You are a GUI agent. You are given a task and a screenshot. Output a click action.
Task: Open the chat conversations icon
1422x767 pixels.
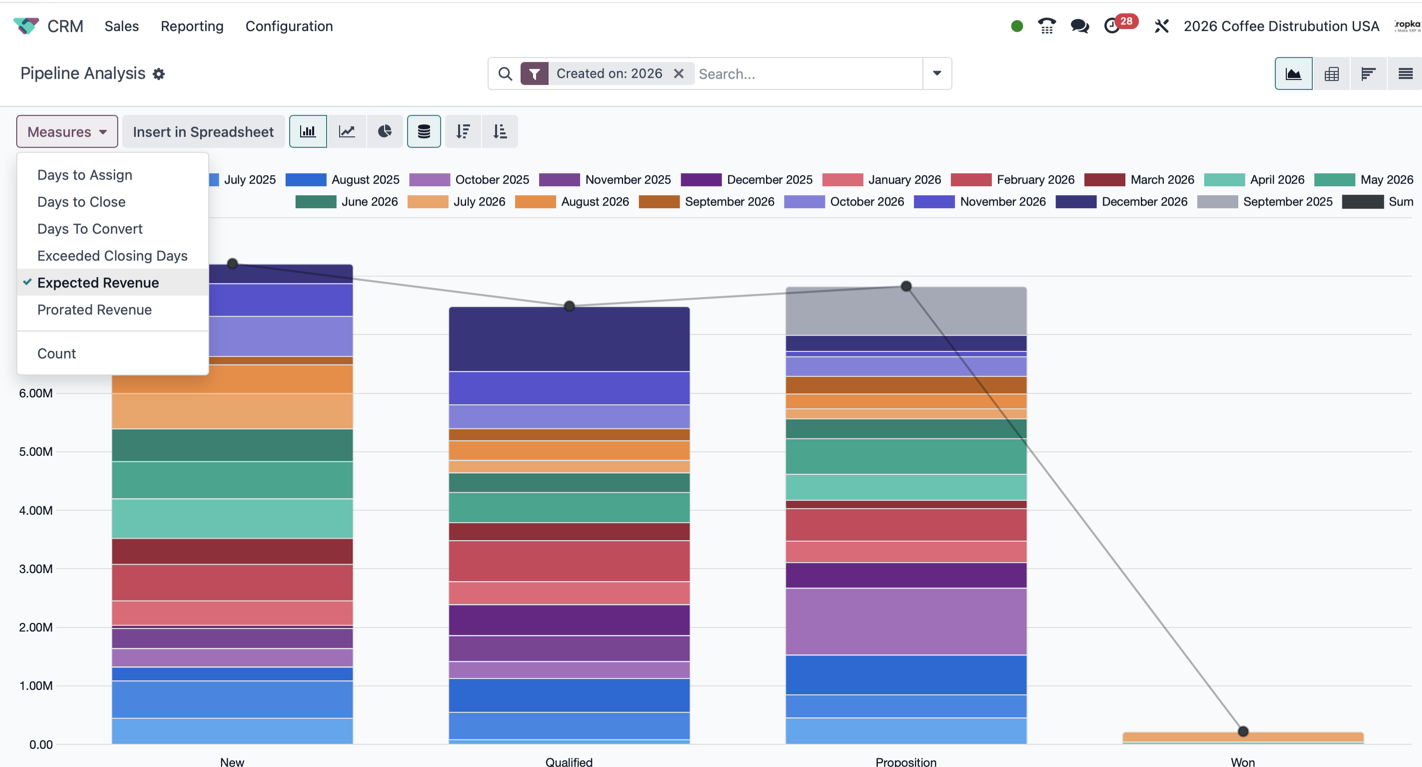click(1080, 26)
